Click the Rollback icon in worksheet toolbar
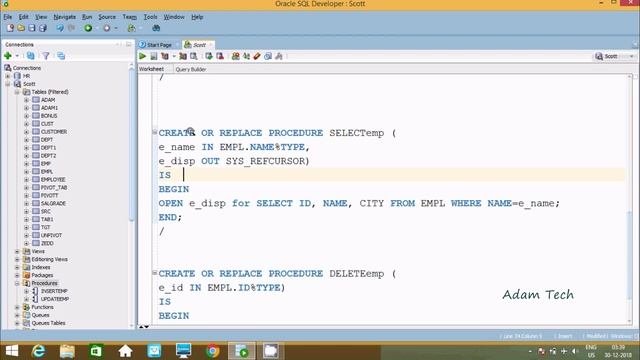 coord(220,56)
